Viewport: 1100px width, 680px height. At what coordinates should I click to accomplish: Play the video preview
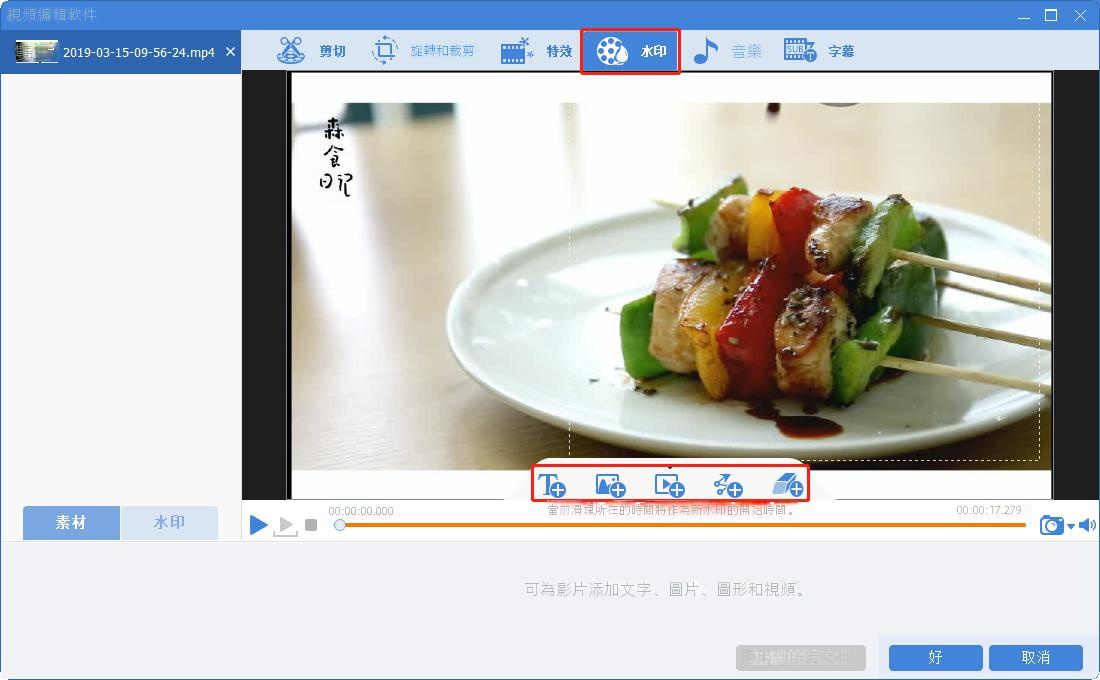258,524
